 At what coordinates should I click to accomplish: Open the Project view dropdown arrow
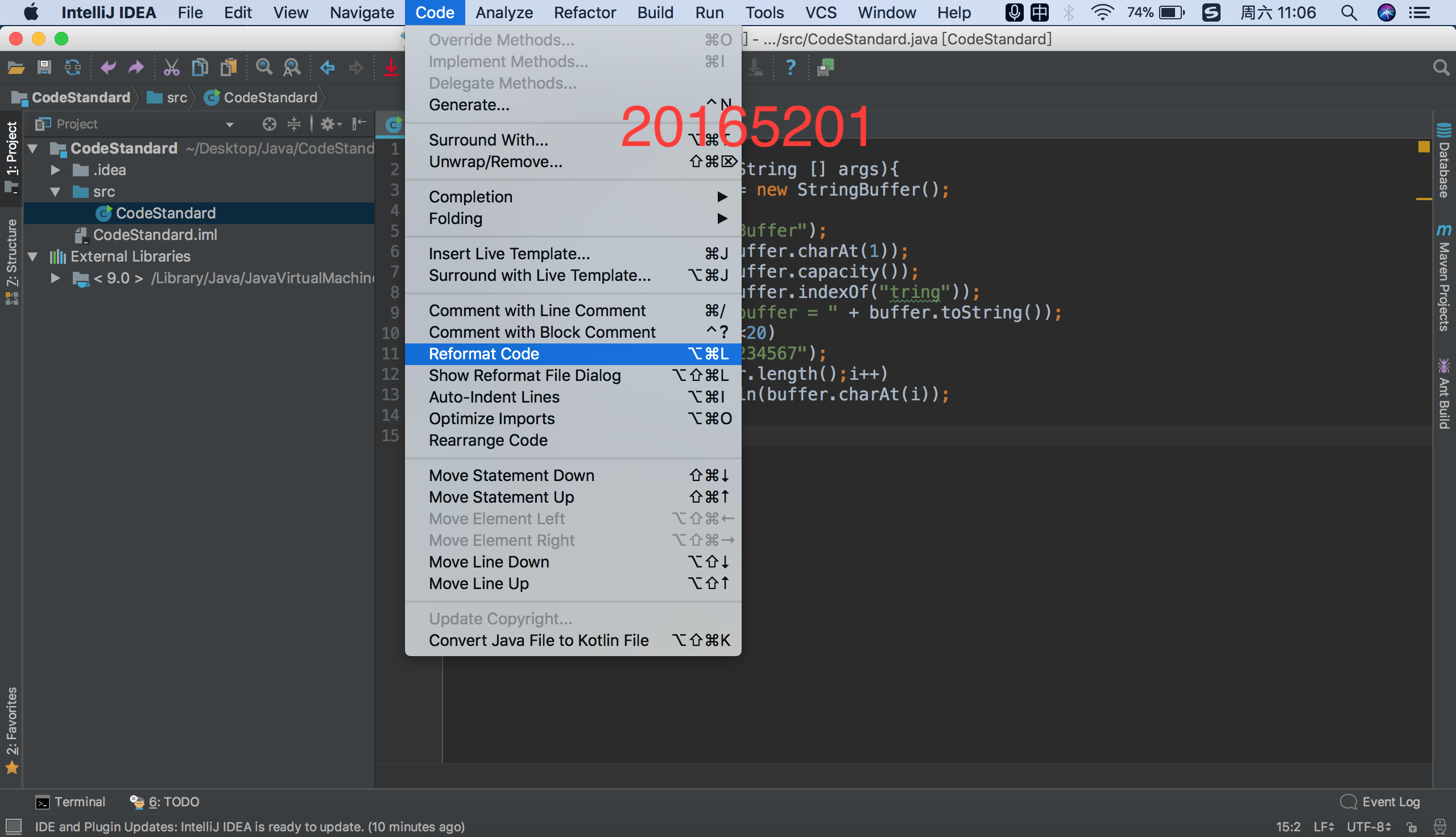pyautogui.click(x=229, y=125)
